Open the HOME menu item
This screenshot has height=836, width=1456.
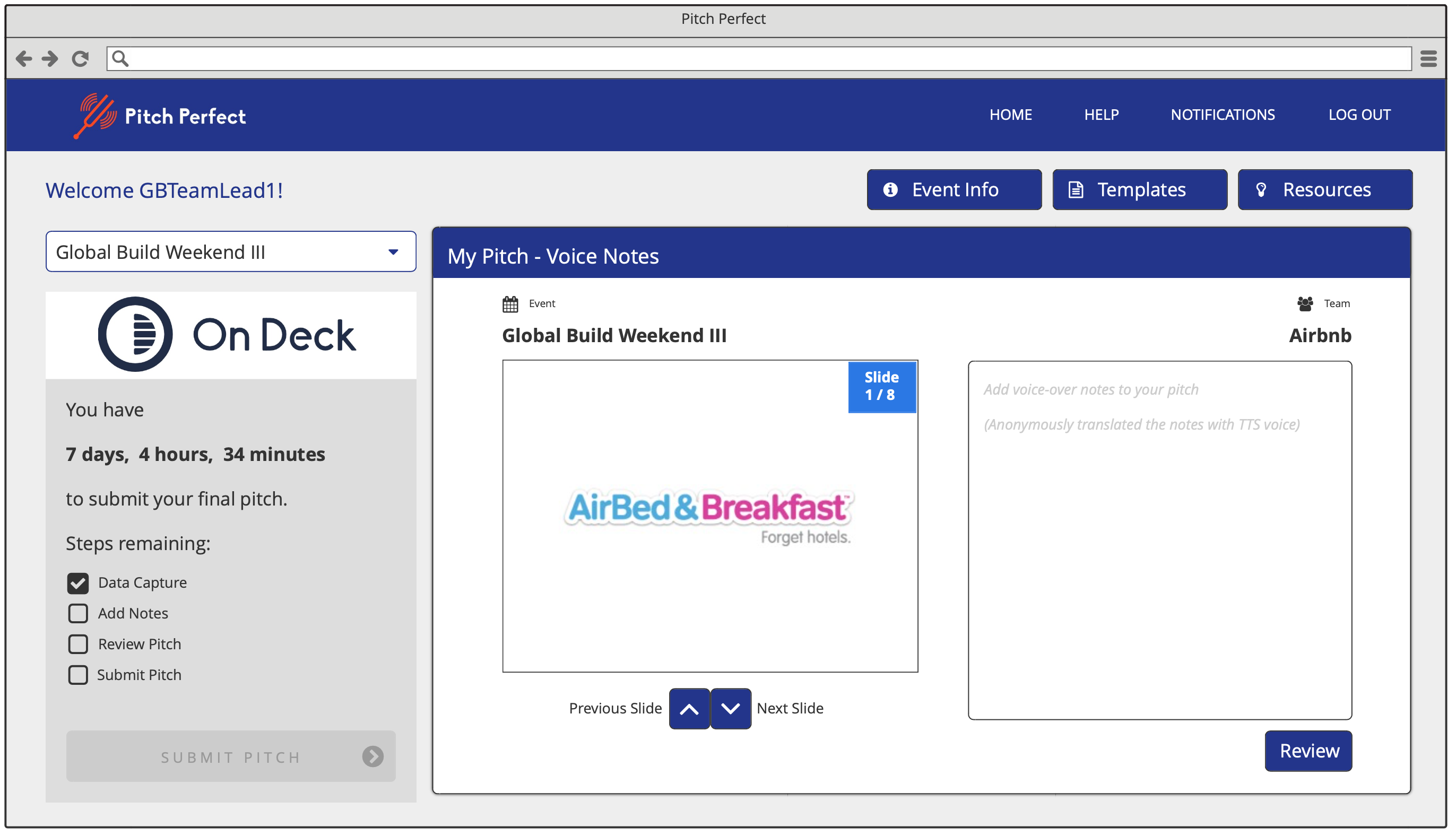point(1011,115)
